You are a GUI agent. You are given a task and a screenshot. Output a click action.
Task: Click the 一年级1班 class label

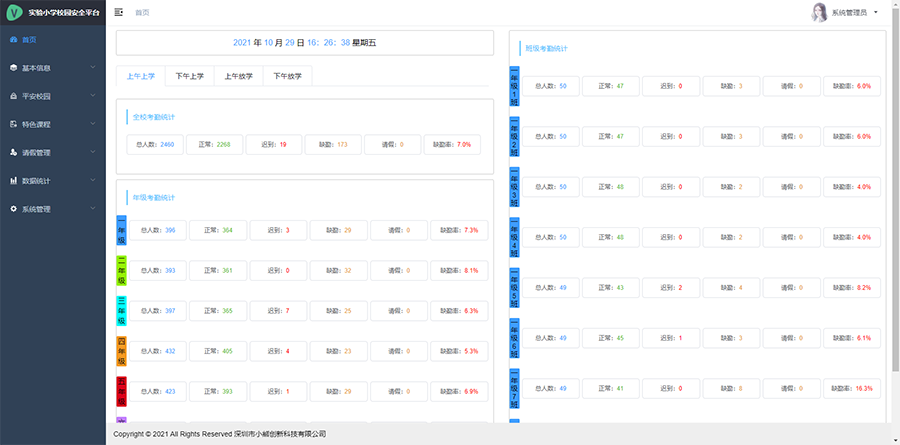[514, 87]
